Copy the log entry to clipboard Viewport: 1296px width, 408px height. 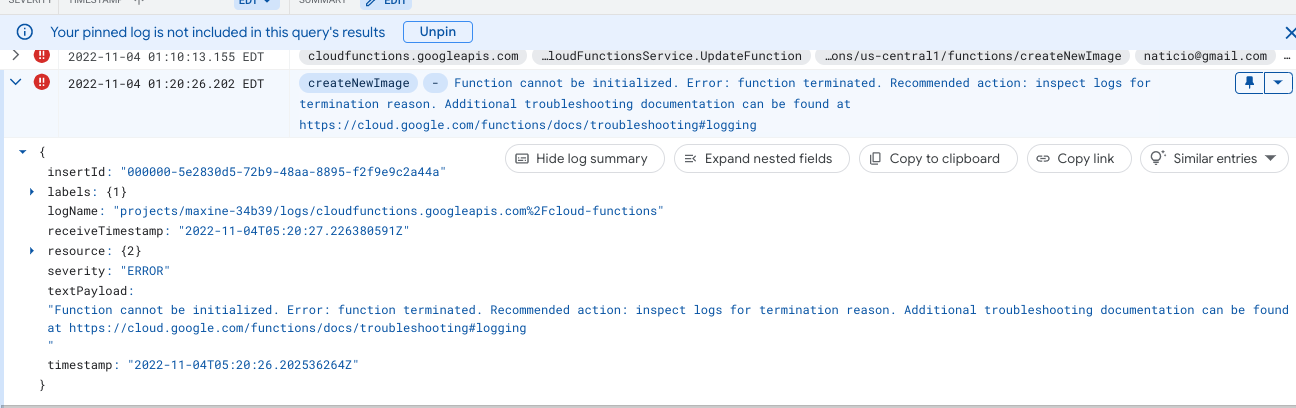pyautogui.click(x=934, y=158)
